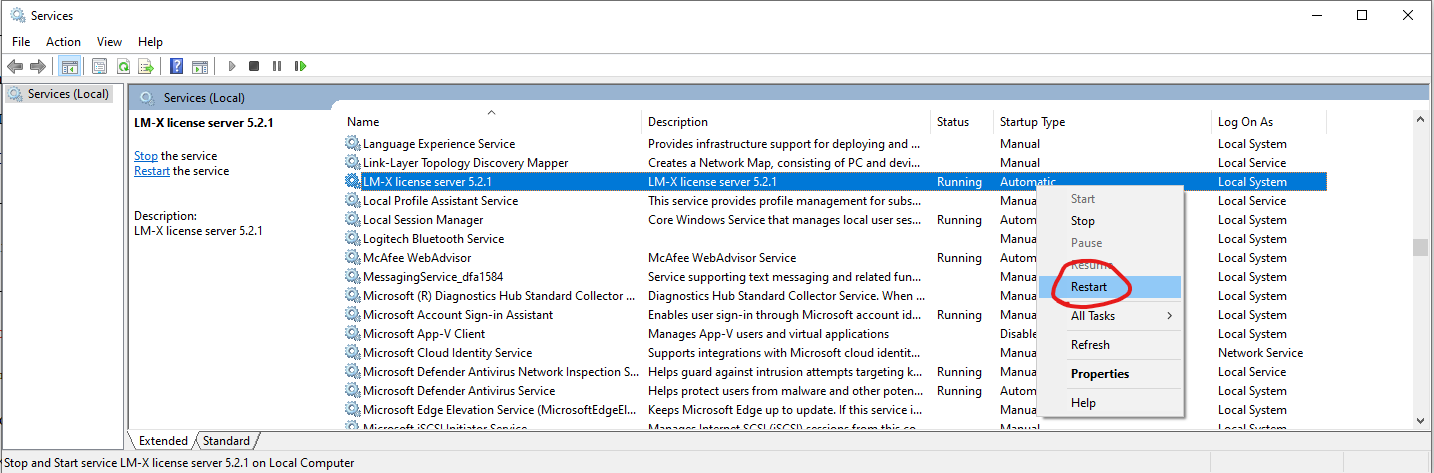Click the vertical scrollbar thumb in services list
This screenshot has height=473, width=1434.
point(1420,248)
